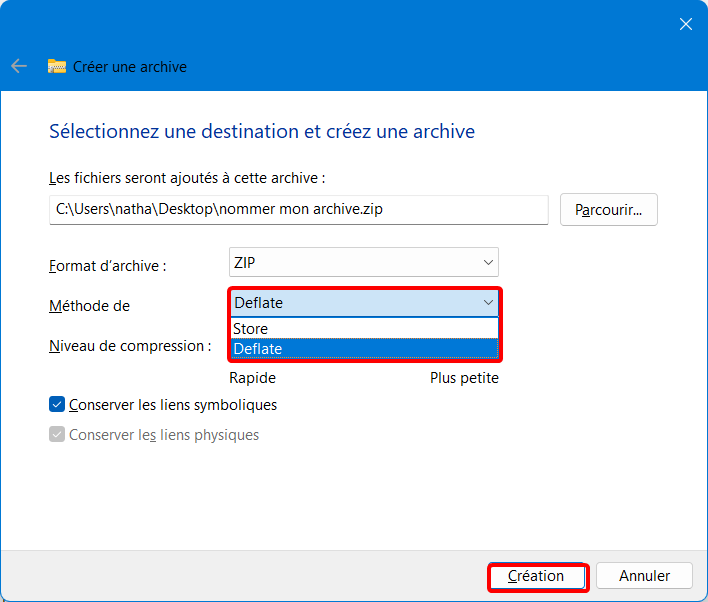
Task: Open the Format d'archive ZIP dropdown
Action: click(363, 262)
